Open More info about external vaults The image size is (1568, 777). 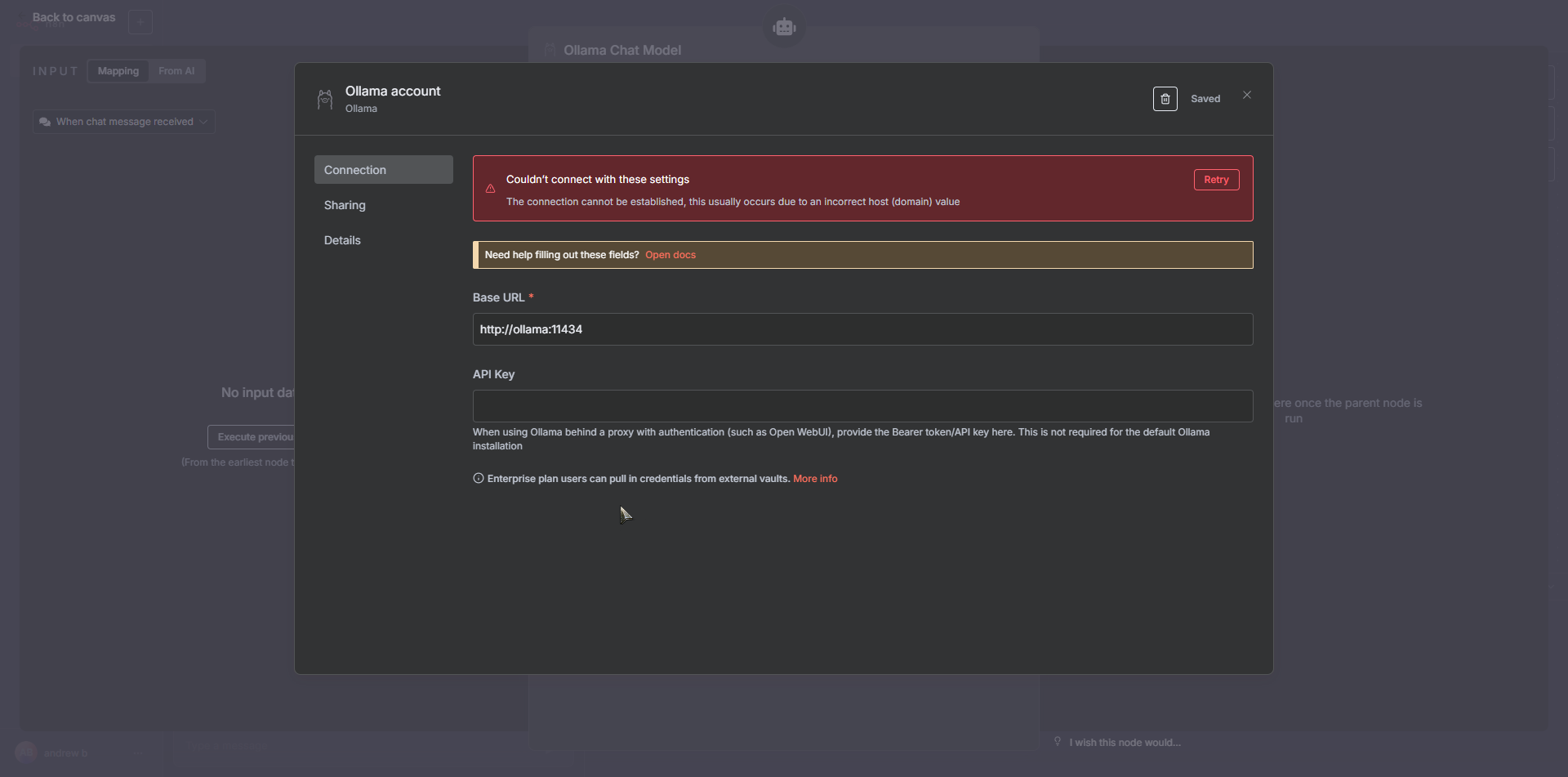tap(815, 479)
